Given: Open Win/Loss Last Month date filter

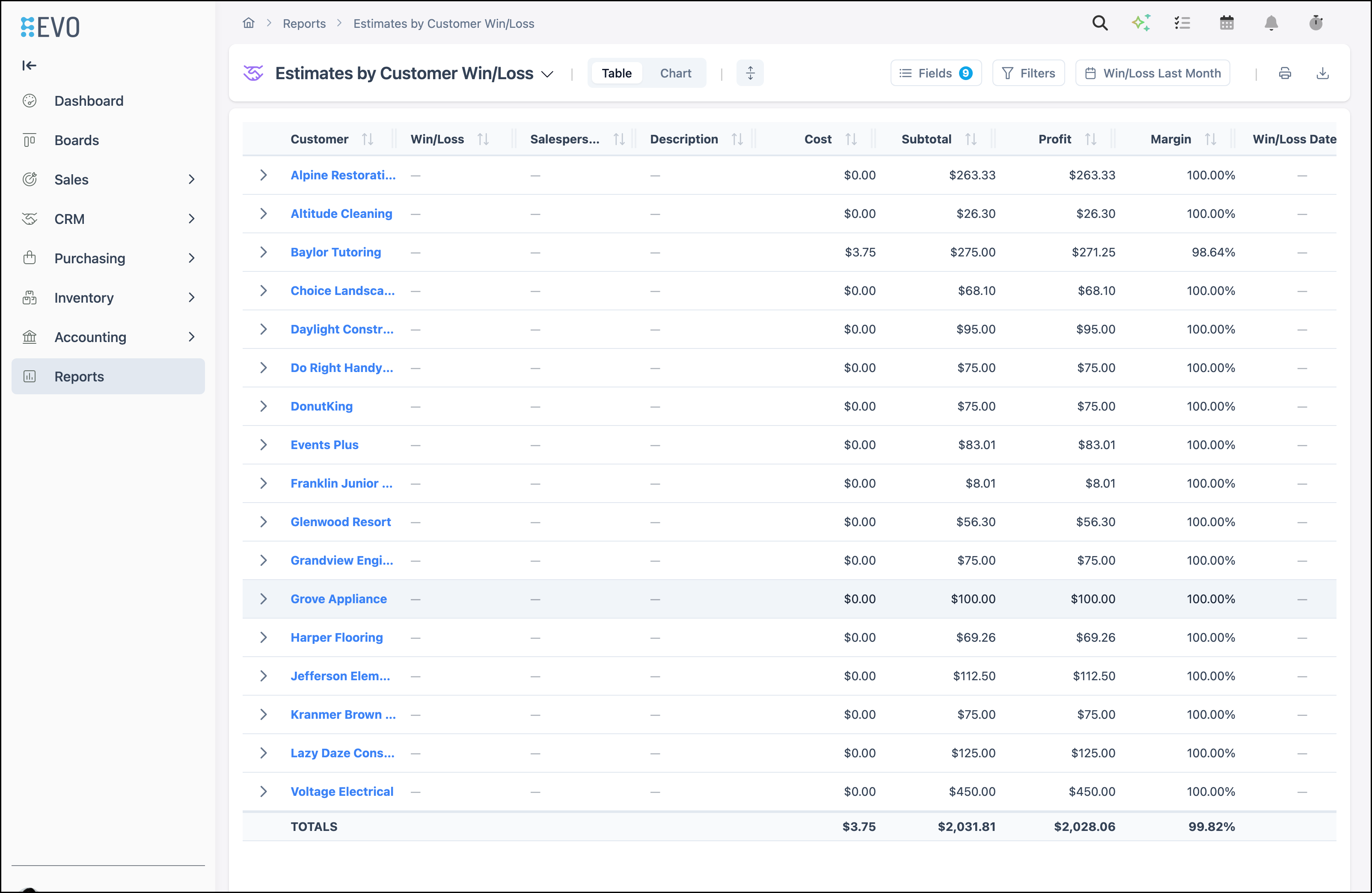Looking at the screenshot, I should point(1152,73).
